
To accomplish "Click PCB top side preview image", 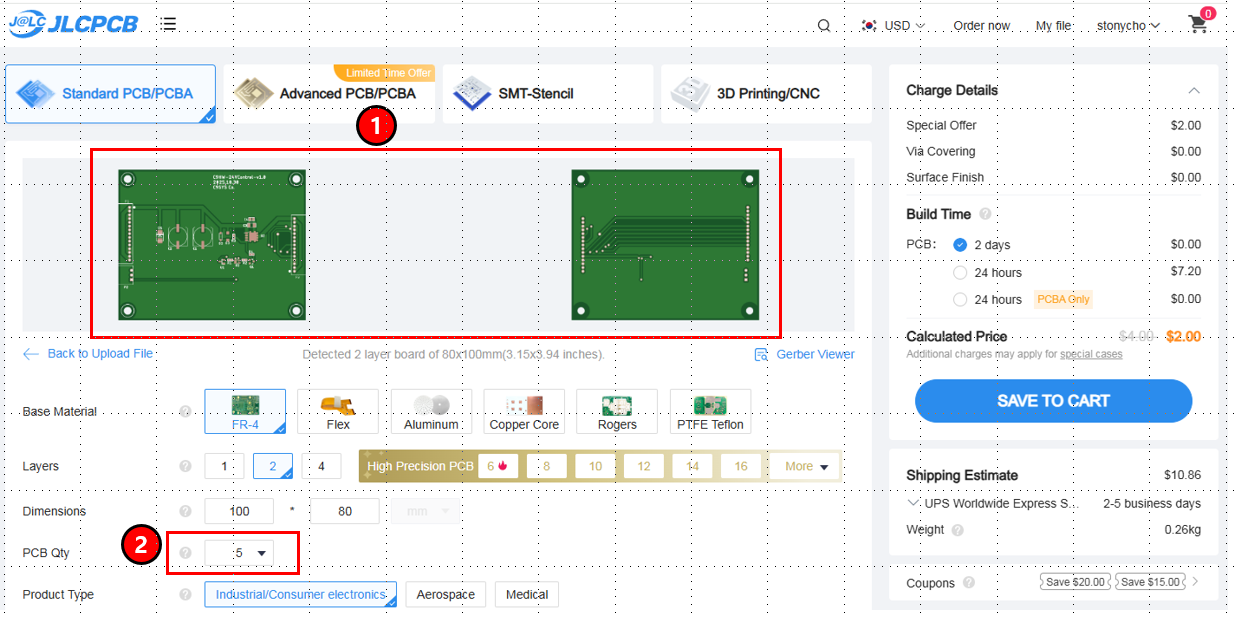I will point(212,245).
